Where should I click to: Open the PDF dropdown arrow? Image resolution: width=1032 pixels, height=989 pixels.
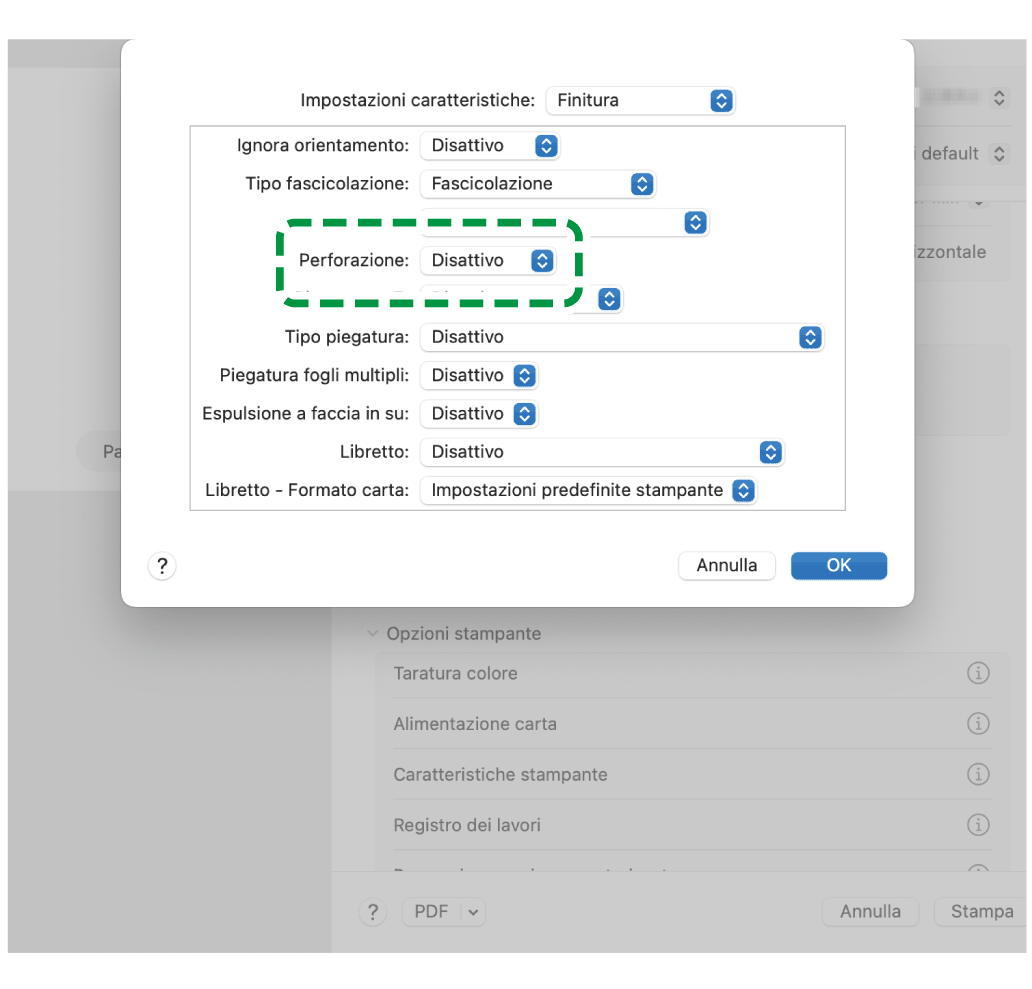pos(473,913)
